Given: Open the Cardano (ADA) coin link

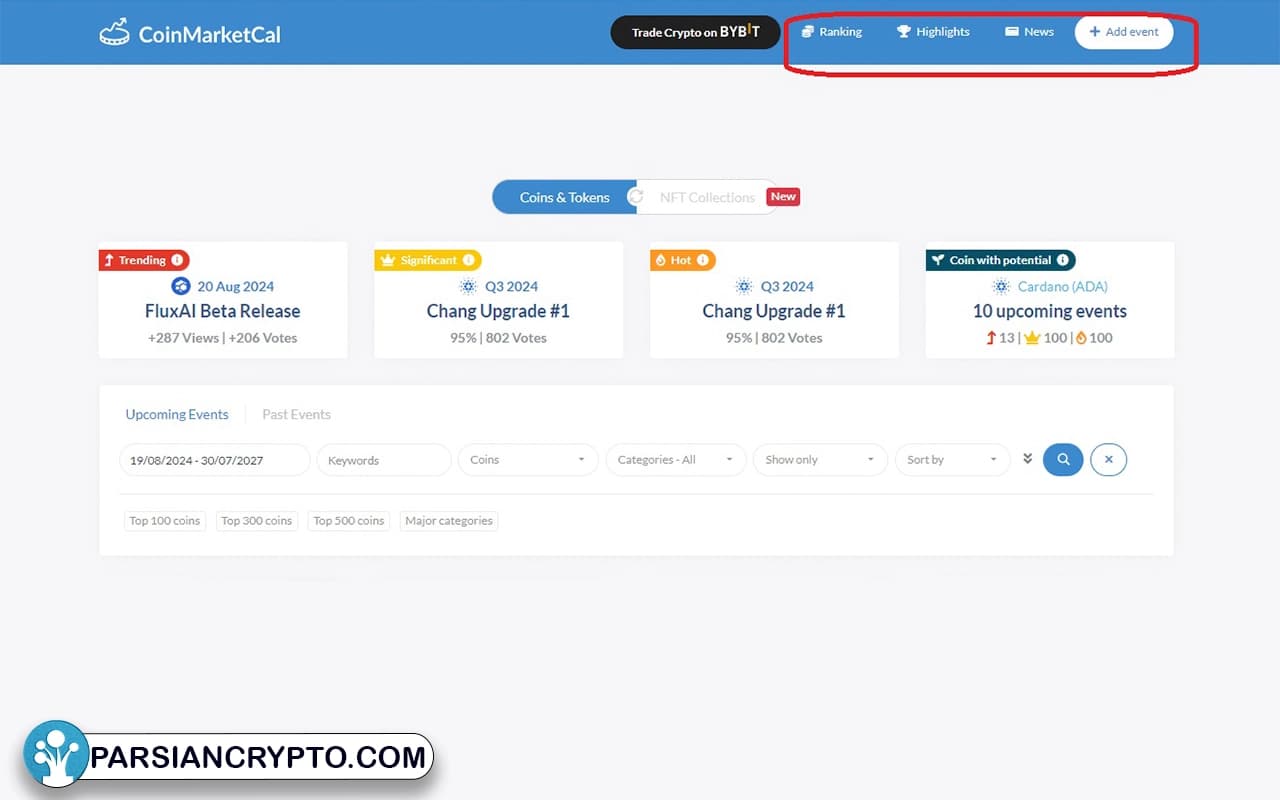Looking at the screenshot, I should click(x=1061, y=286).
